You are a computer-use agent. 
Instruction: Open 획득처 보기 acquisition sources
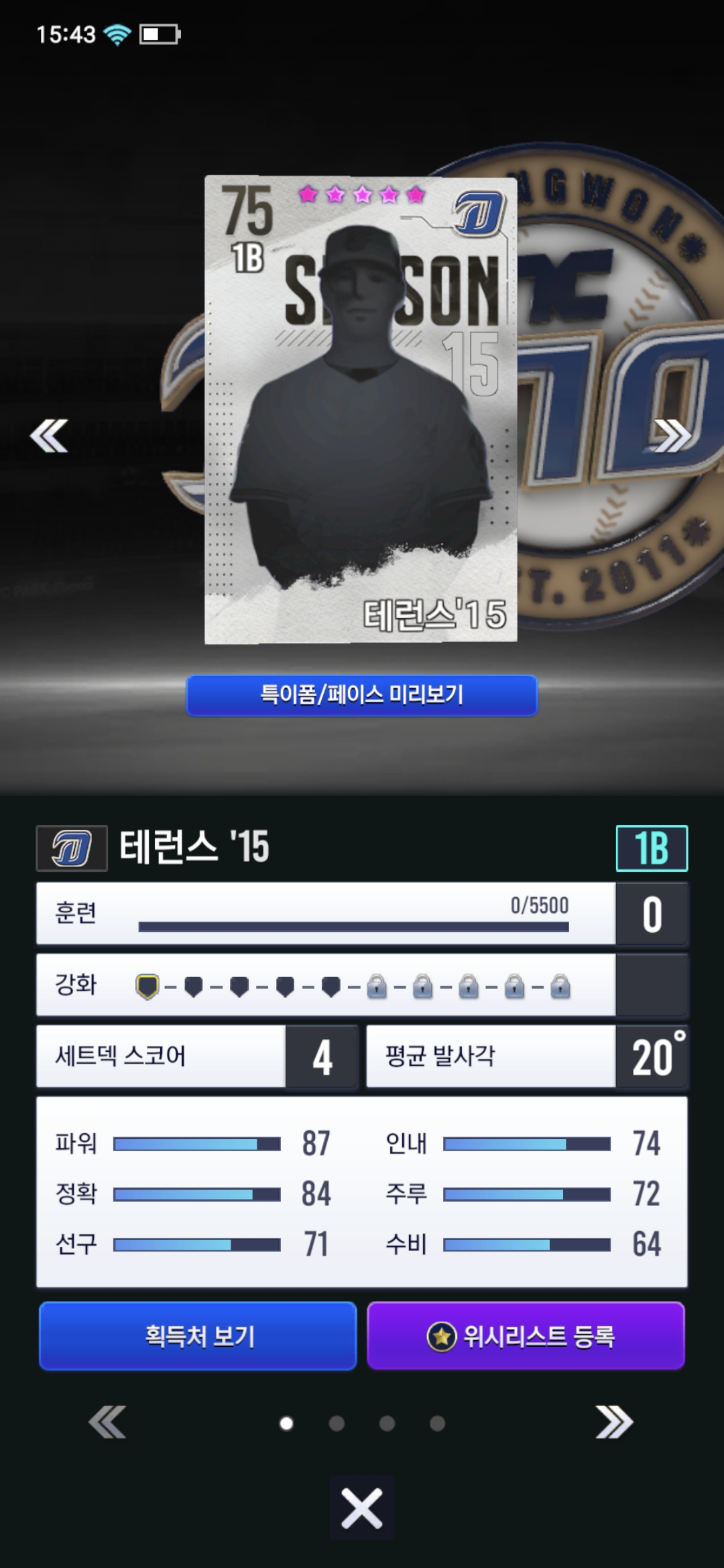click(x=198, y=1336)
